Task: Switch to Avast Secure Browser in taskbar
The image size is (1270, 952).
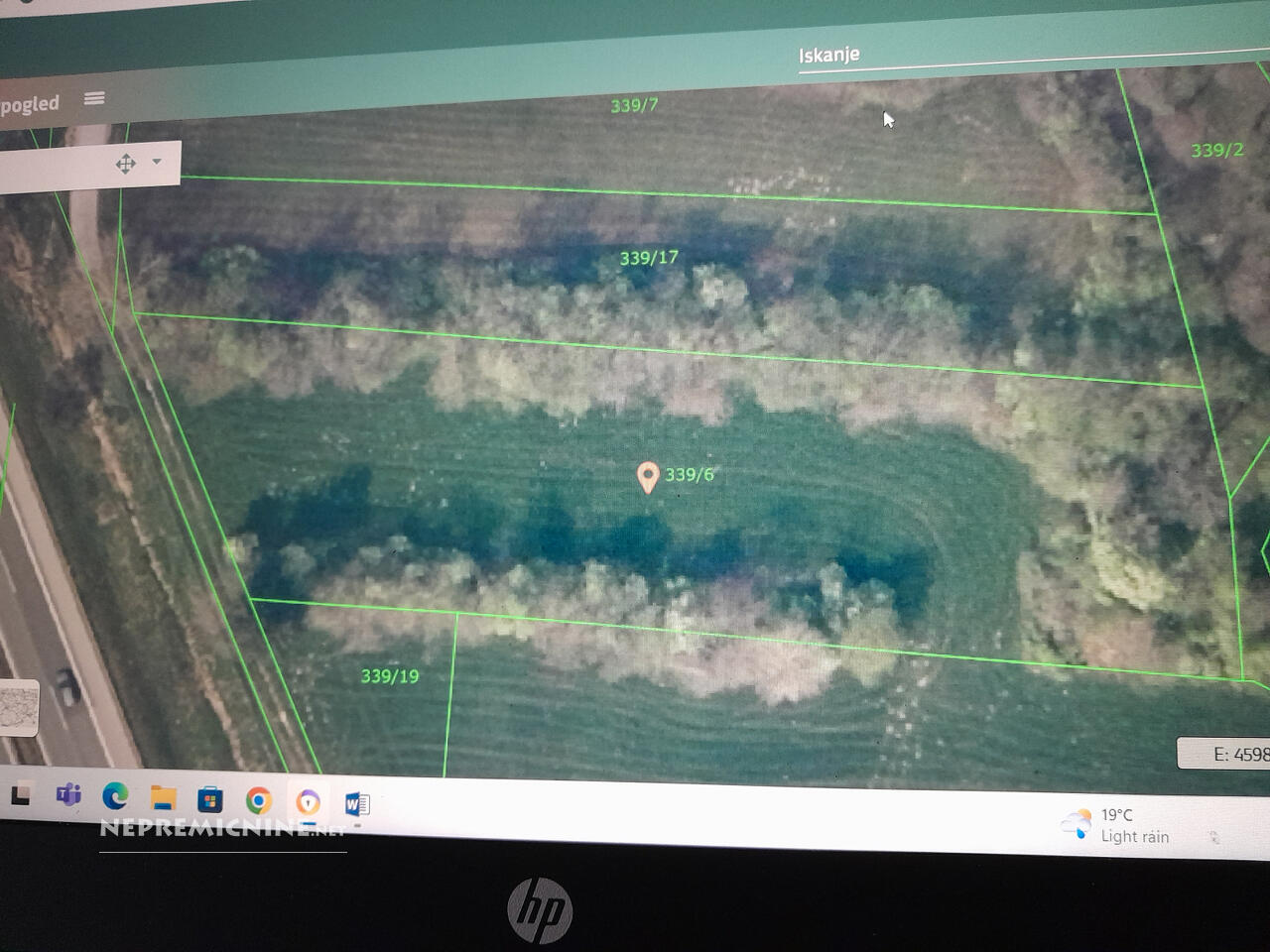Action: 308,801
